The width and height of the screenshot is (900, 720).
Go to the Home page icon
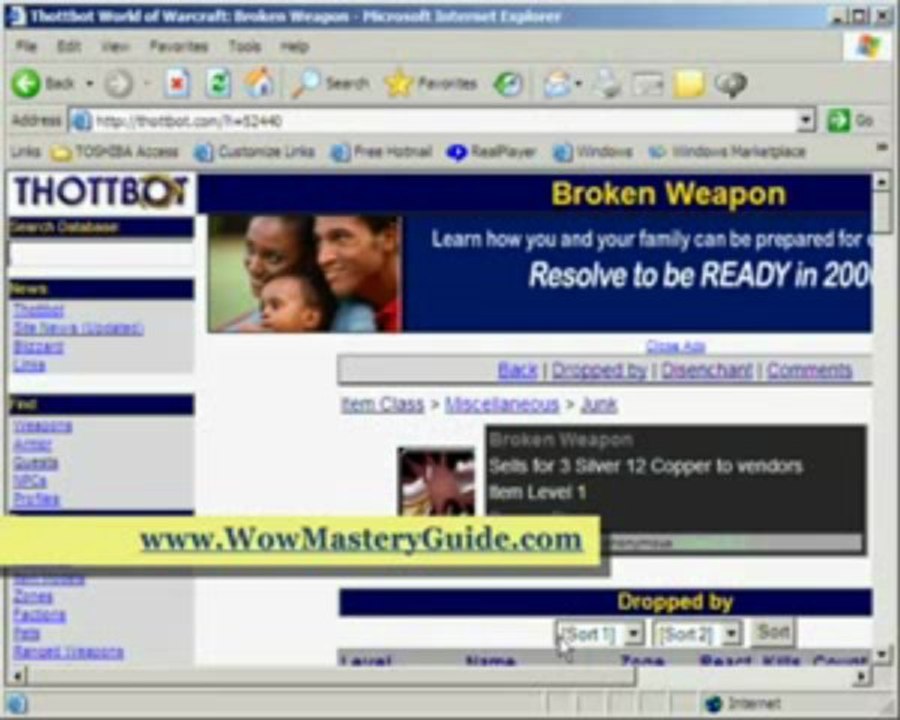(259, 83)
